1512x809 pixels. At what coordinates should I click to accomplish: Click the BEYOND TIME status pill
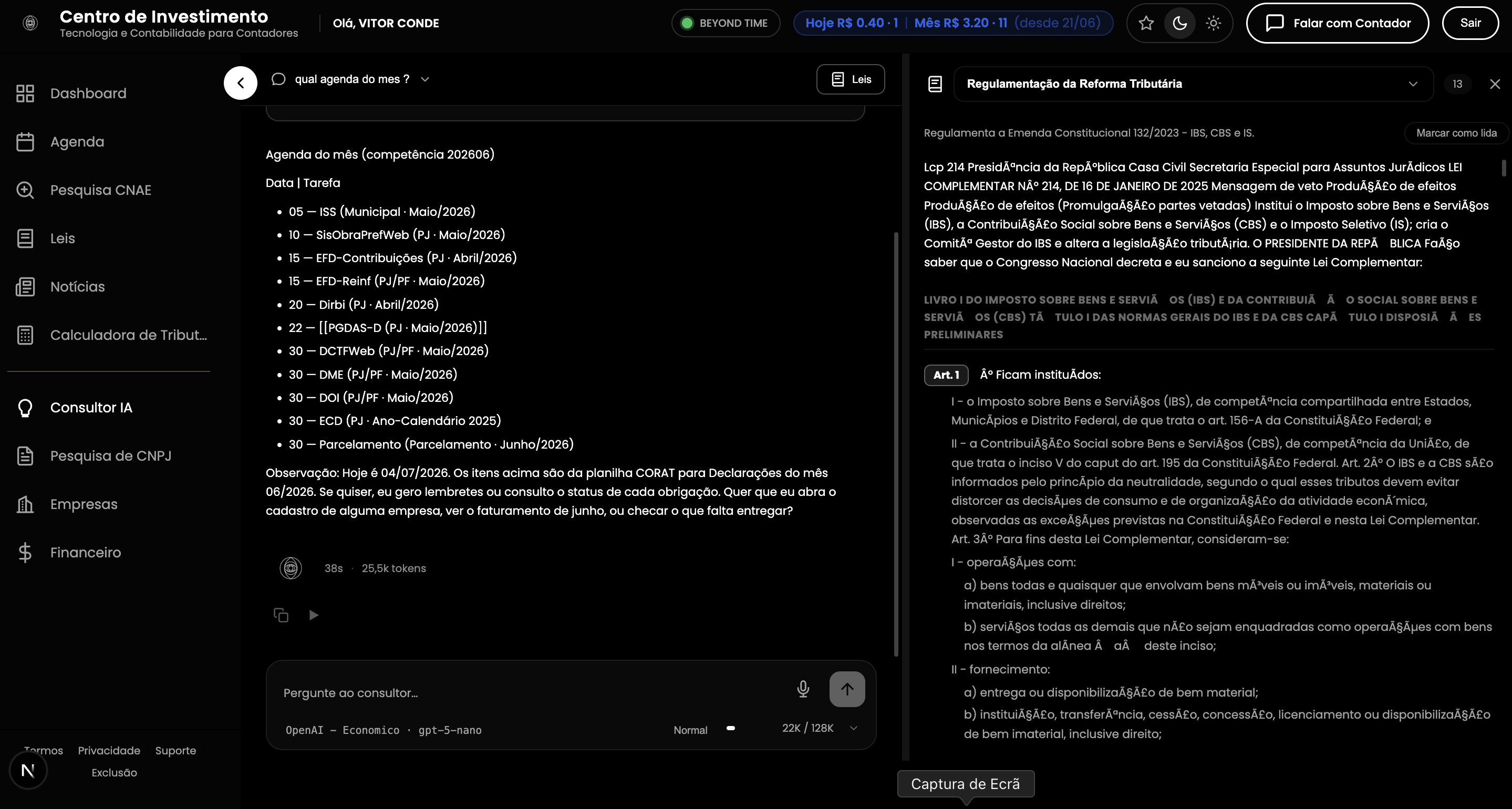[x=726, y=23]
